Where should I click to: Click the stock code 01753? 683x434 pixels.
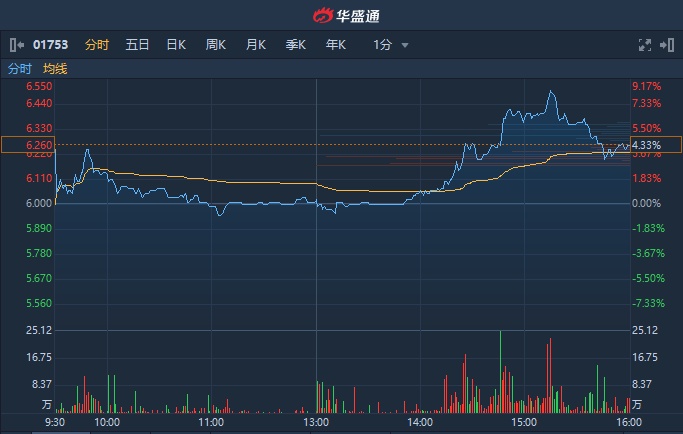51,45
